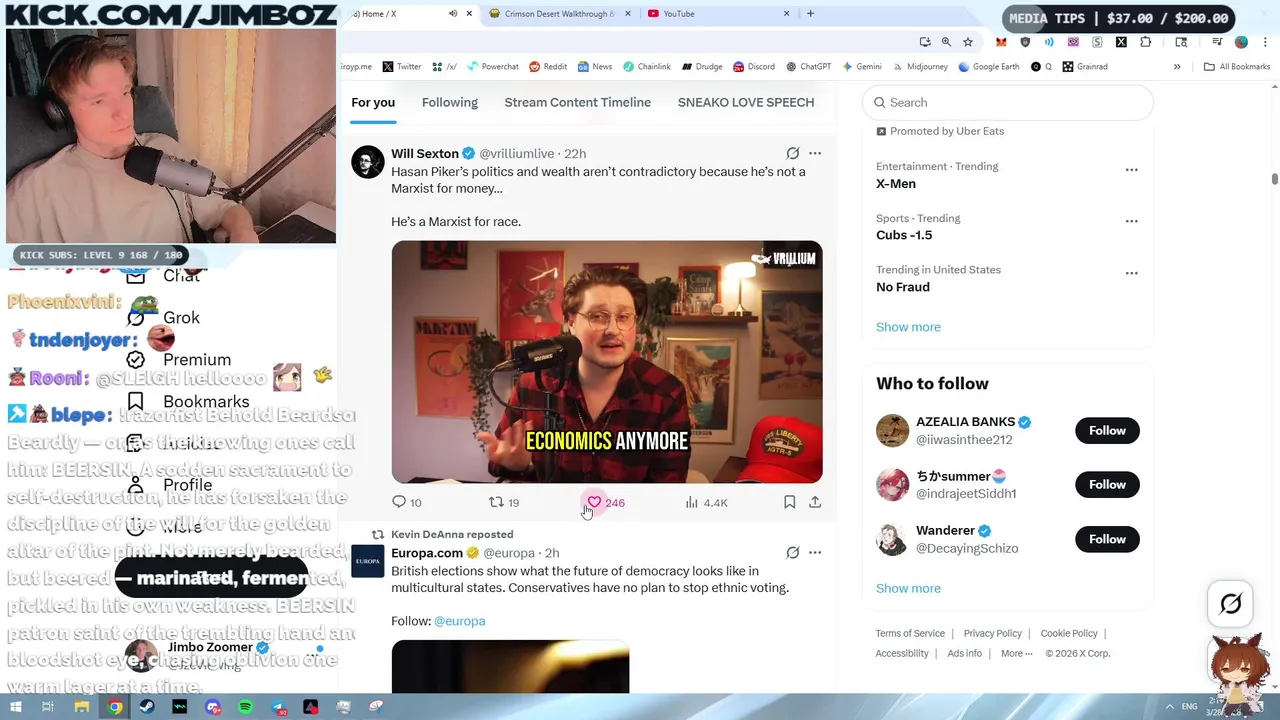Switch to YouTube browser tab
The width and height of the screenshot is (1280, 720).
pos(718,14)
